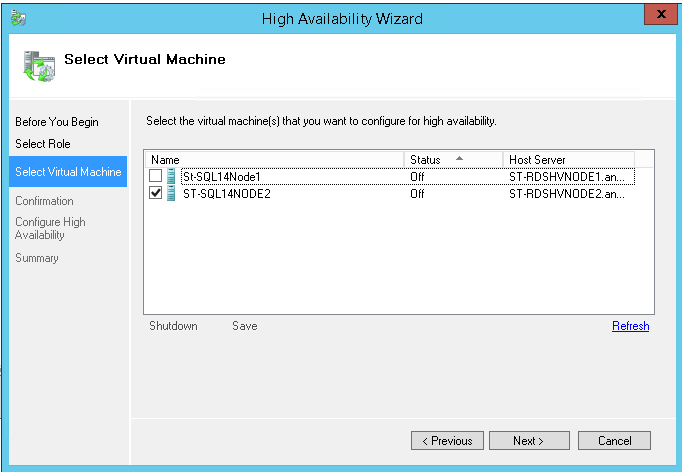Image resolution: width=682 pixels, height=472 pixels.
Task: Close the High Availability Wizard window
Action: (661, 14)
